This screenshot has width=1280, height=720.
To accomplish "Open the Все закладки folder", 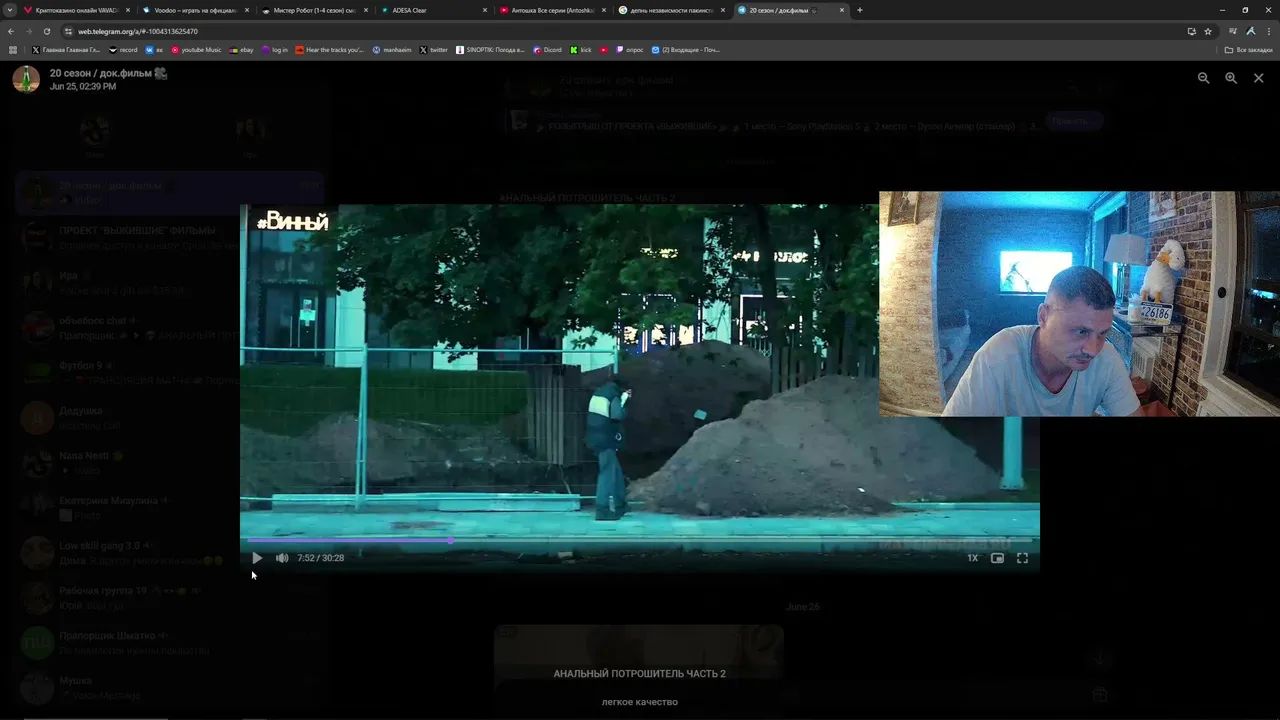I will pos(1250,50).
